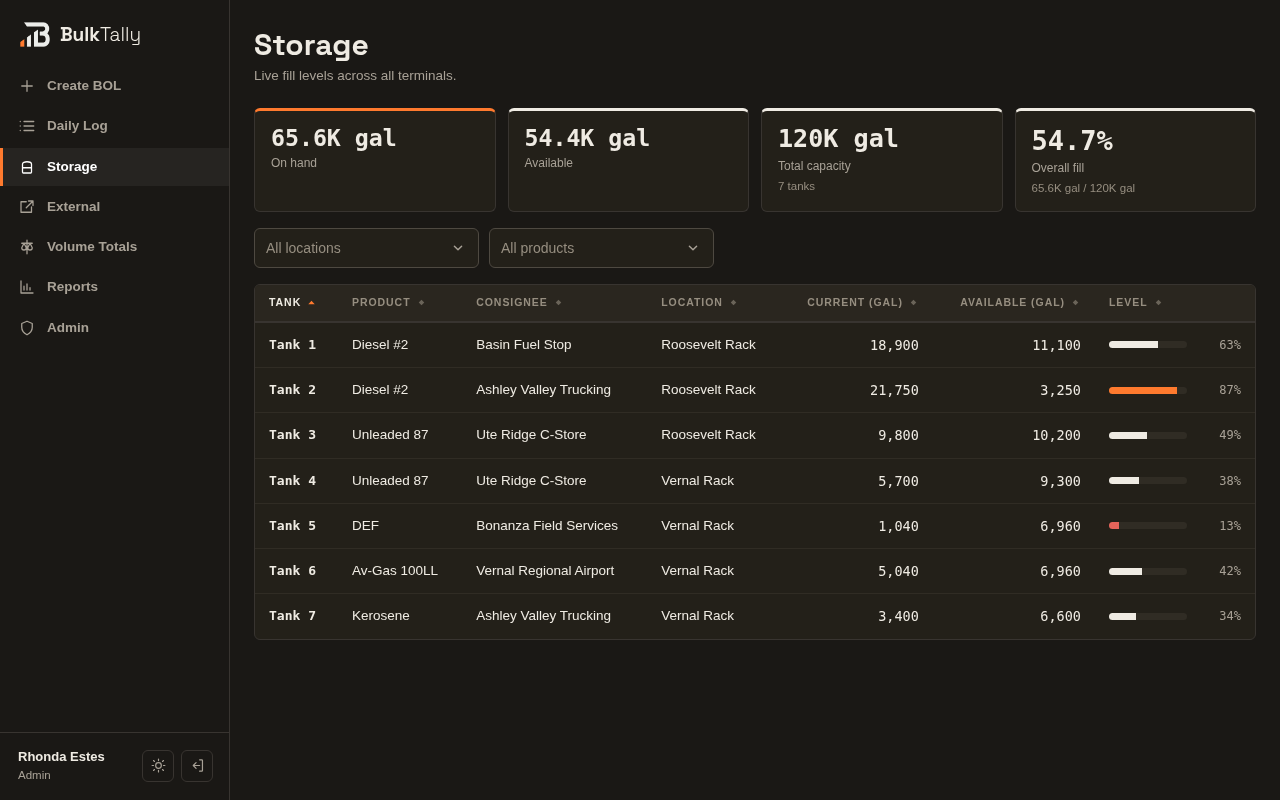Viewport: 1280px width, 800px height.
Task: Click the sort icon next to Product header
Action: [x=421, y=302]
